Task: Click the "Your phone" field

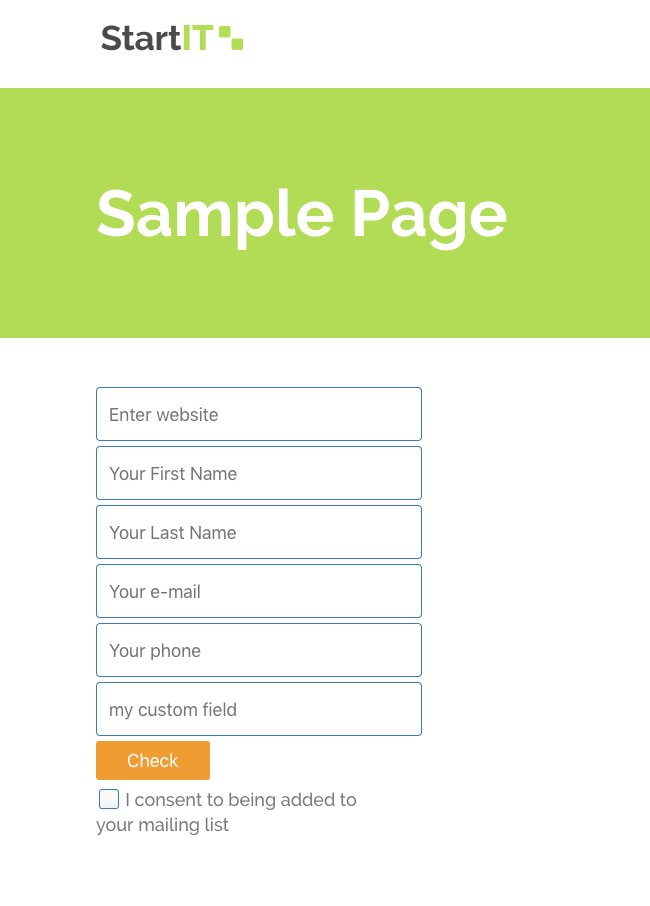Action: [x=258, y=650]
